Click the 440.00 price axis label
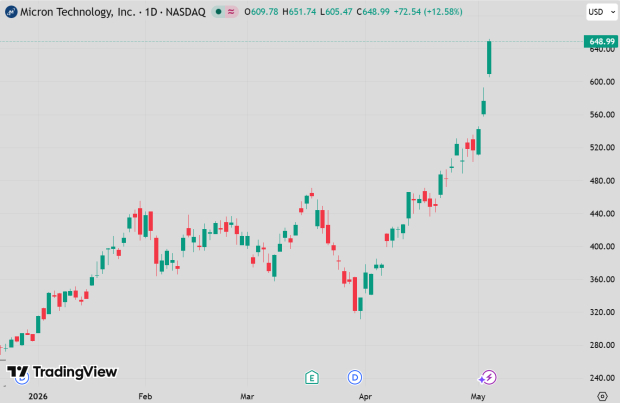The height and width of the screenshot is (403, 620). tap(602, 214)
